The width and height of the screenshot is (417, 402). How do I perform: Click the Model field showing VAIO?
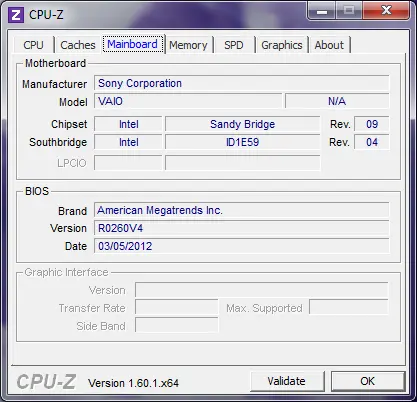188,101
